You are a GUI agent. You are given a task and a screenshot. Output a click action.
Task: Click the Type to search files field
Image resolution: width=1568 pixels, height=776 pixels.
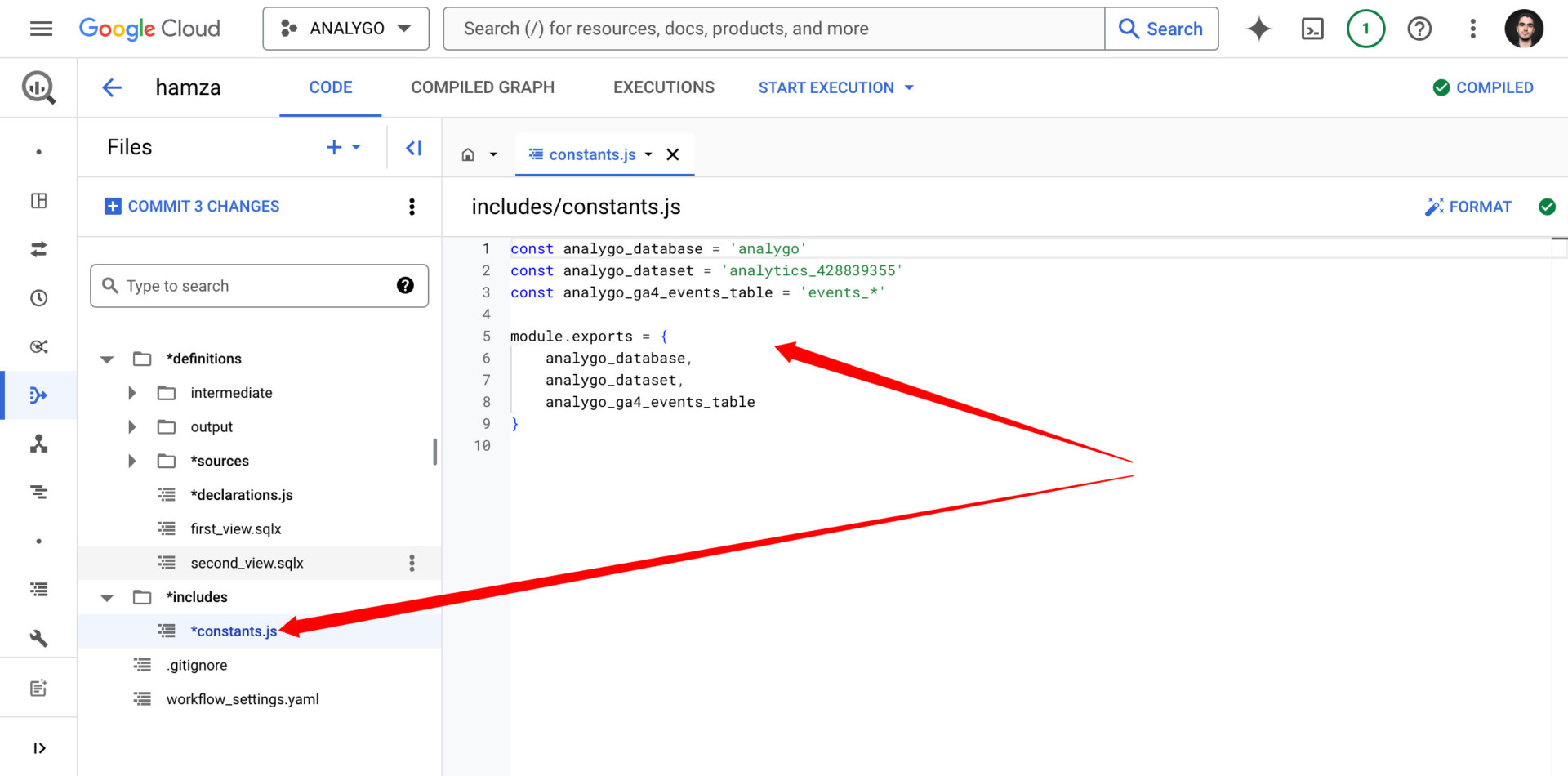coord(259,286)
